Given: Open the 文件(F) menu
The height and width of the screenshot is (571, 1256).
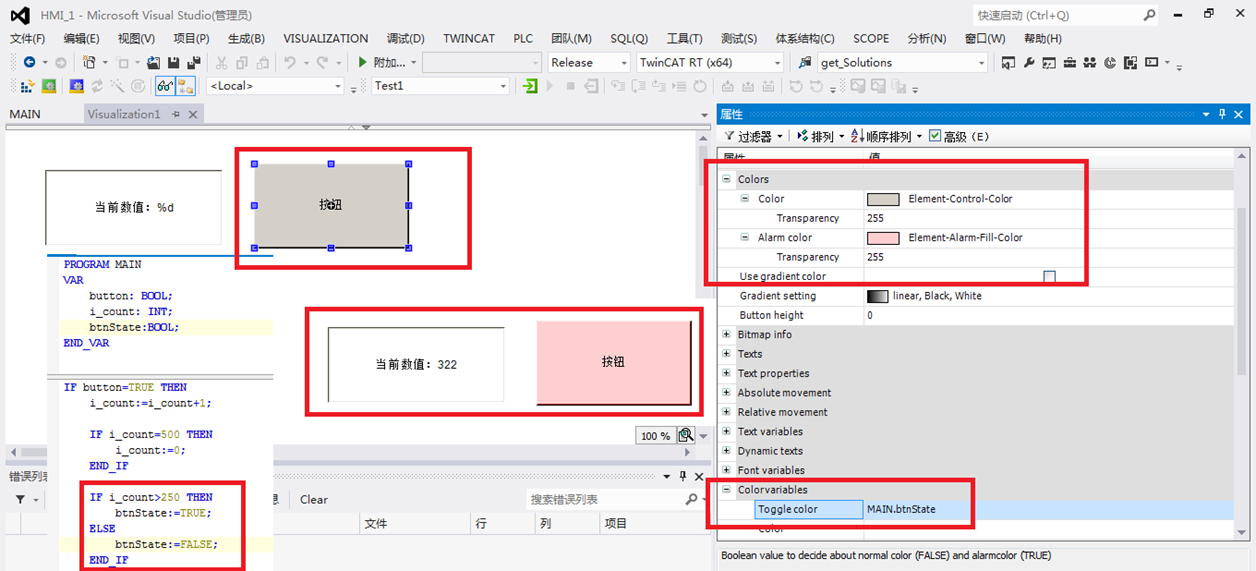Looking at the screenshot, I should pyautogui.click(x=27, y=38).
